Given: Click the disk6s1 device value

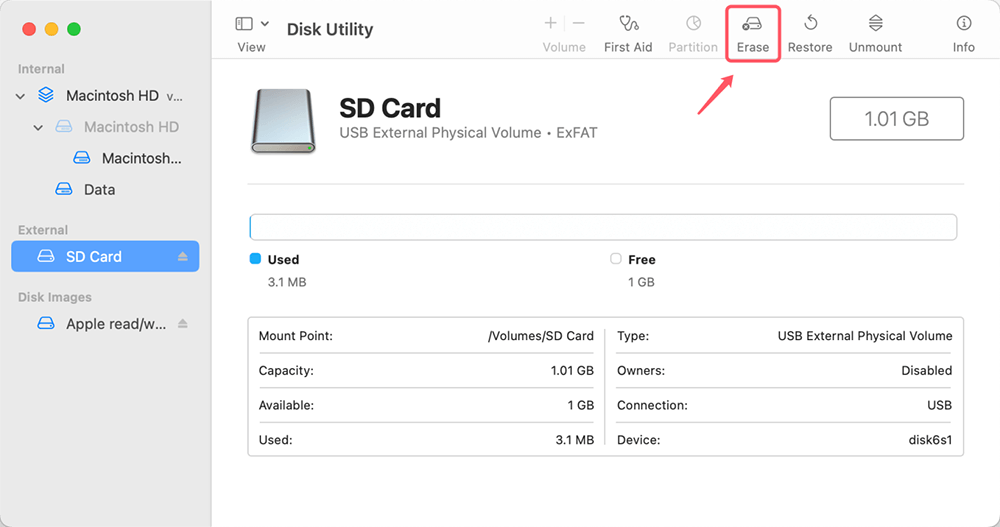Looking at the screenshot, I should pyautogui.click(x=930, y=440).
